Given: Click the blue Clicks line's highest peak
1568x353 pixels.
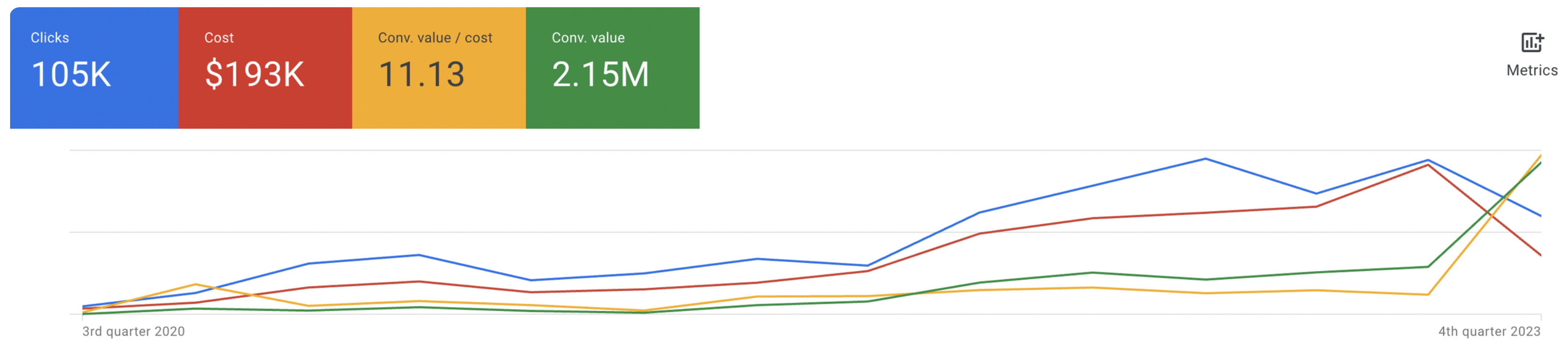Looking at the screenshot, I should (x=1205, y=159).
